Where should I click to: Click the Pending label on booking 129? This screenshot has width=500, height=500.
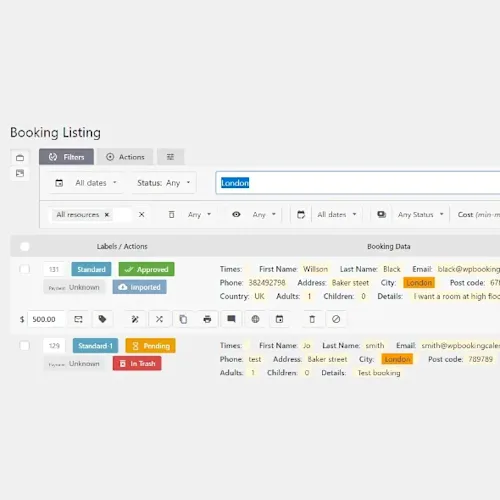[x=150, y=346]
